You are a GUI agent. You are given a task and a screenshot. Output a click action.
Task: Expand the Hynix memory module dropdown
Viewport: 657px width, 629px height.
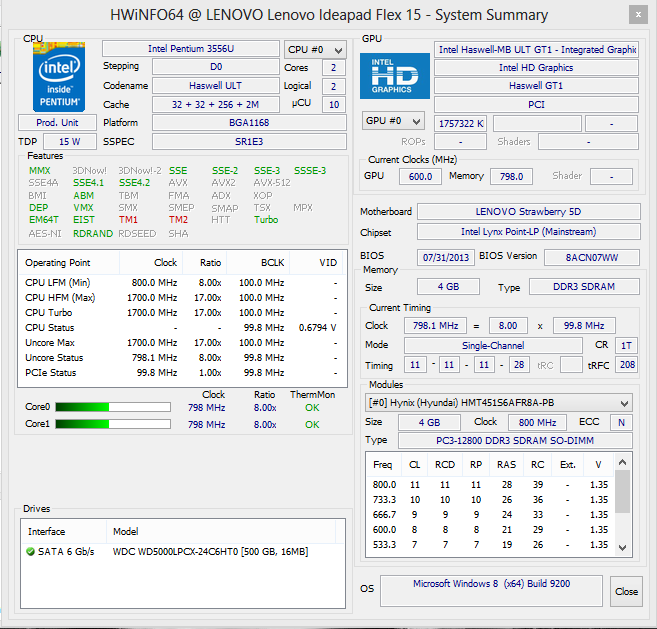499,403
